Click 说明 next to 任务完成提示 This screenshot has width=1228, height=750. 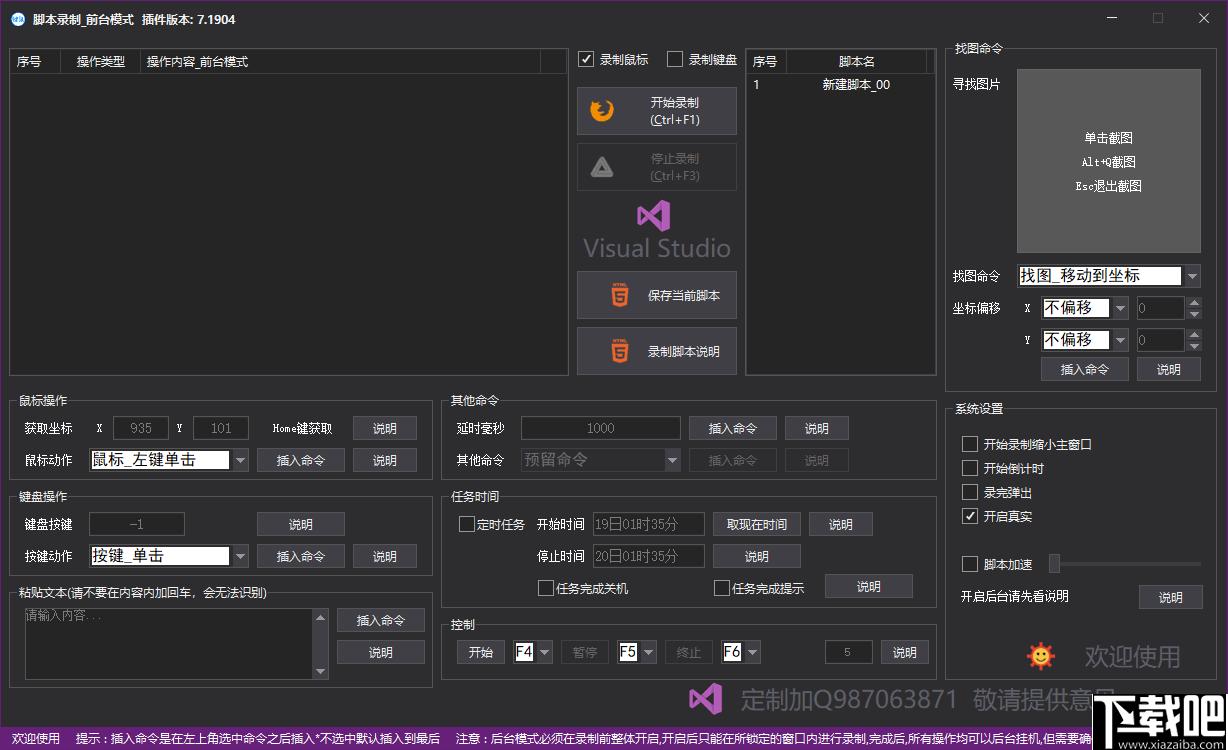869,586
